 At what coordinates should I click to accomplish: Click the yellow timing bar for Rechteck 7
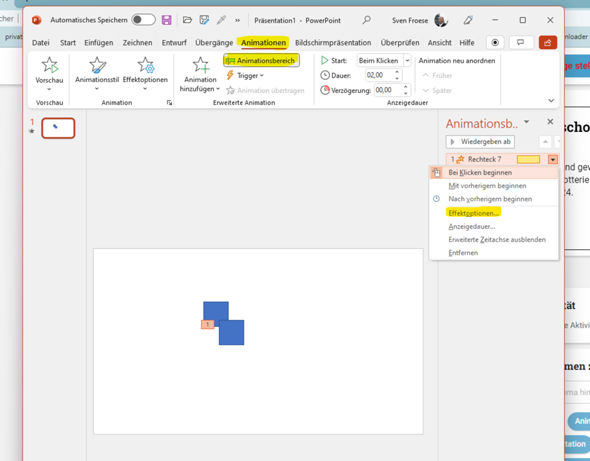coord(528,159)
